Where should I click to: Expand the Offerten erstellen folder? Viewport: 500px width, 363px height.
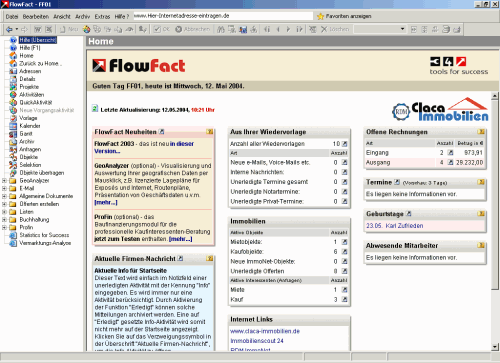pyautogui.click(x=4, y=204)
